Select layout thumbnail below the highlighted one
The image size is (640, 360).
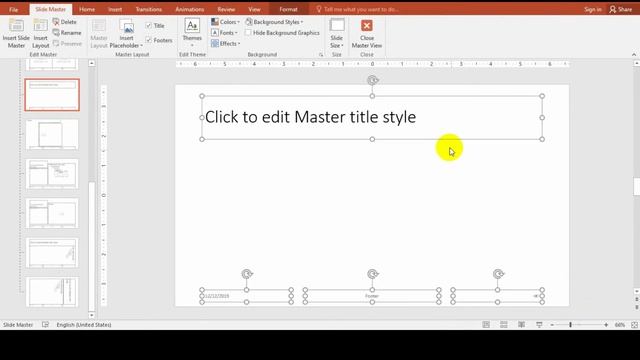(52, 134)
